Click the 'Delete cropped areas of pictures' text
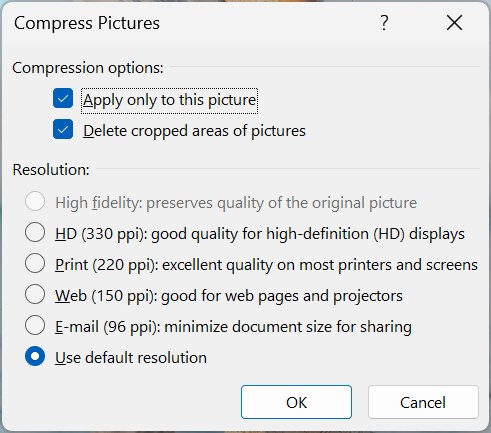The height and width of the screenshot is (433, 491). point(194,131)
